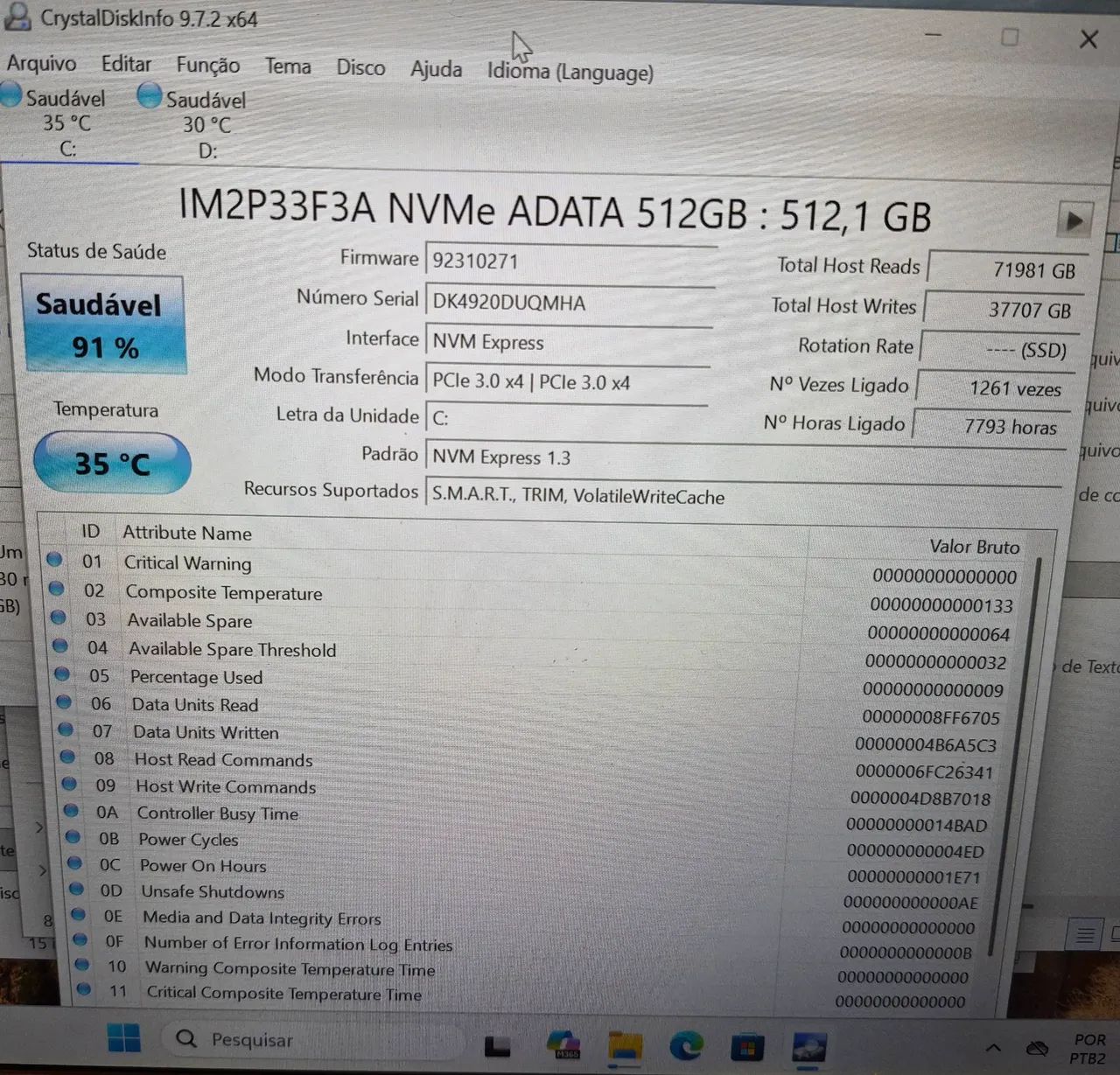This screenshot has height=1075, width=1120.
Task: Click the Power On Hours status dot
Action: point(74,863)
